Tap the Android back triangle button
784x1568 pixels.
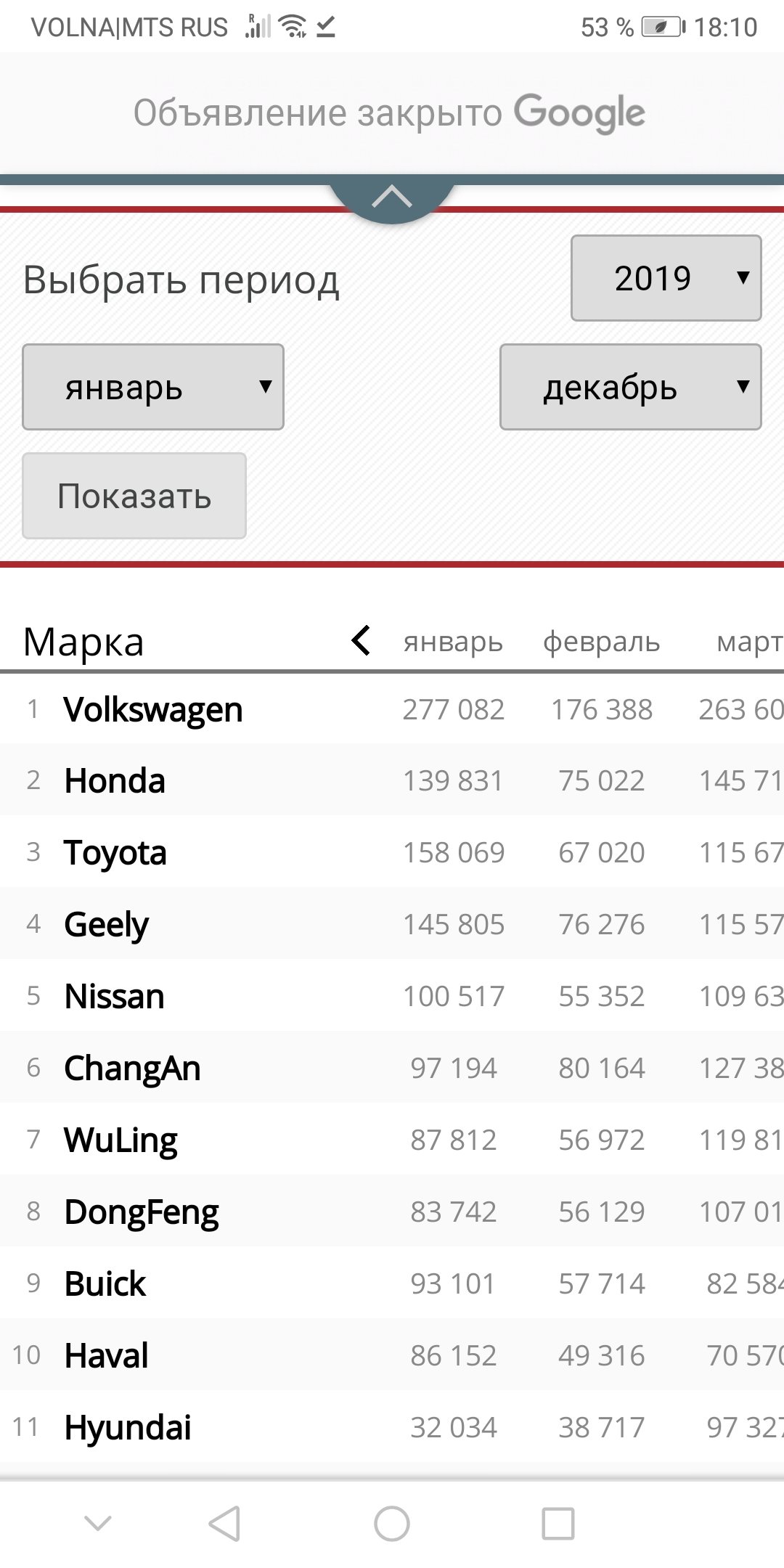(225, 1523)
